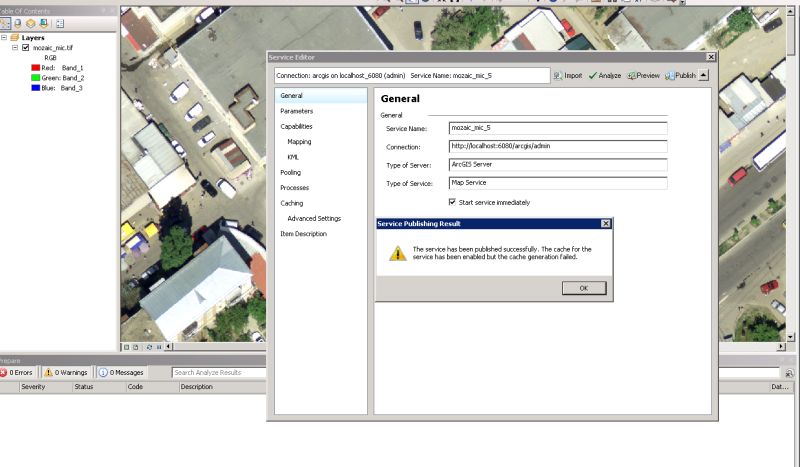The height and width of the screenshot is (467, 800).
Task: Click Import in Service Editor toolbar
Action: click(568, 76)
